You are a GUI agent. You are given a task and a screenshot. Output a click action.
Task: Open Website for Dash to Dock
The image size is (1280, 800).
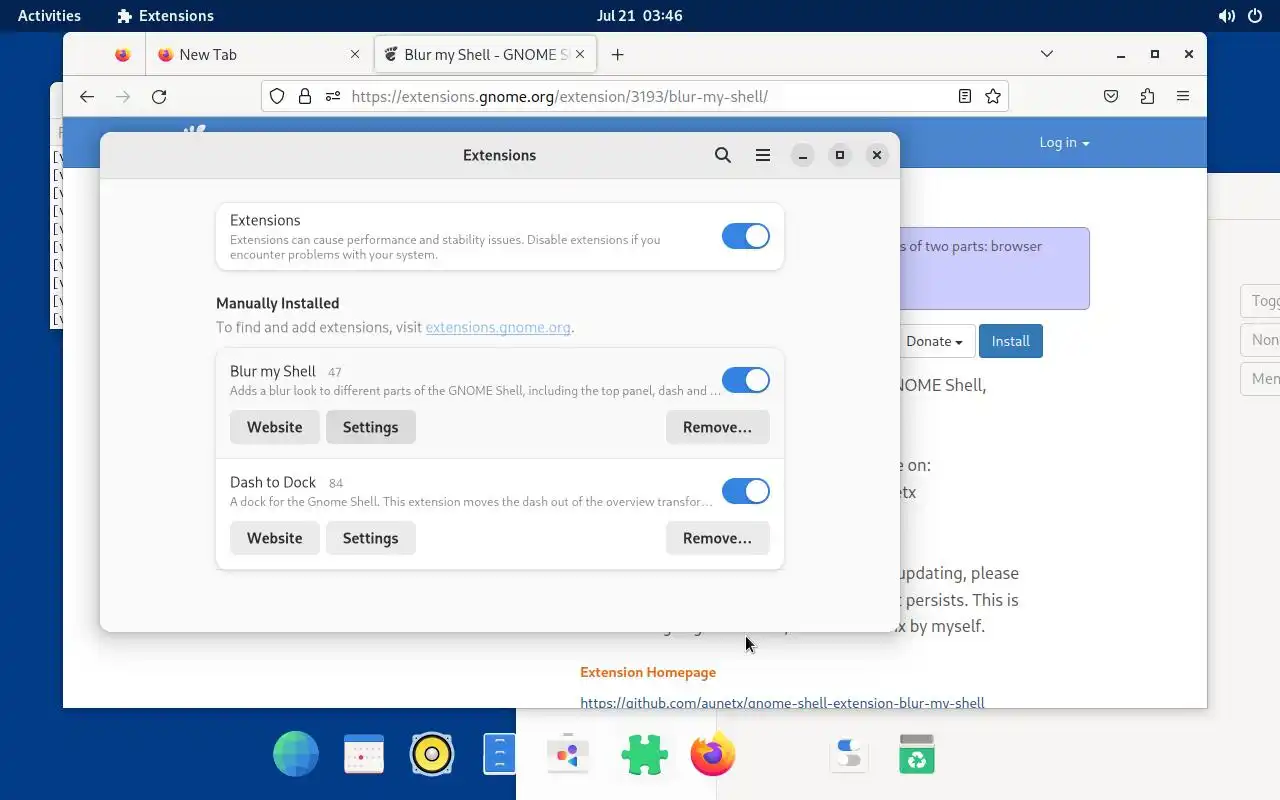(x=275, y=538)
